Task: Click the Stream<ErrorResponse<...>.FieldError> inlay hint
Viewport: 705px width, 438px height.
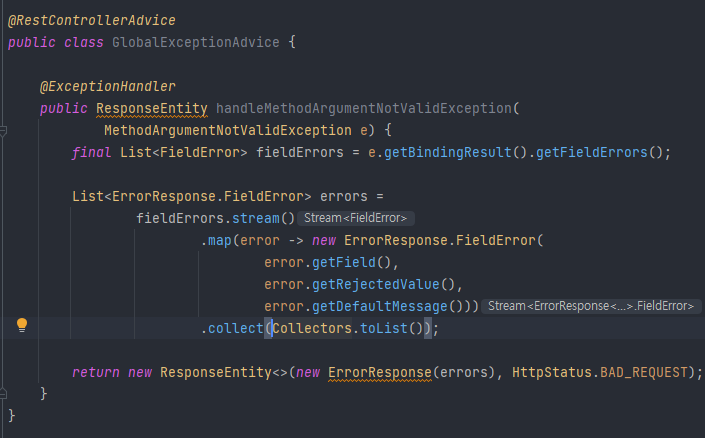Action: point(591,306)
